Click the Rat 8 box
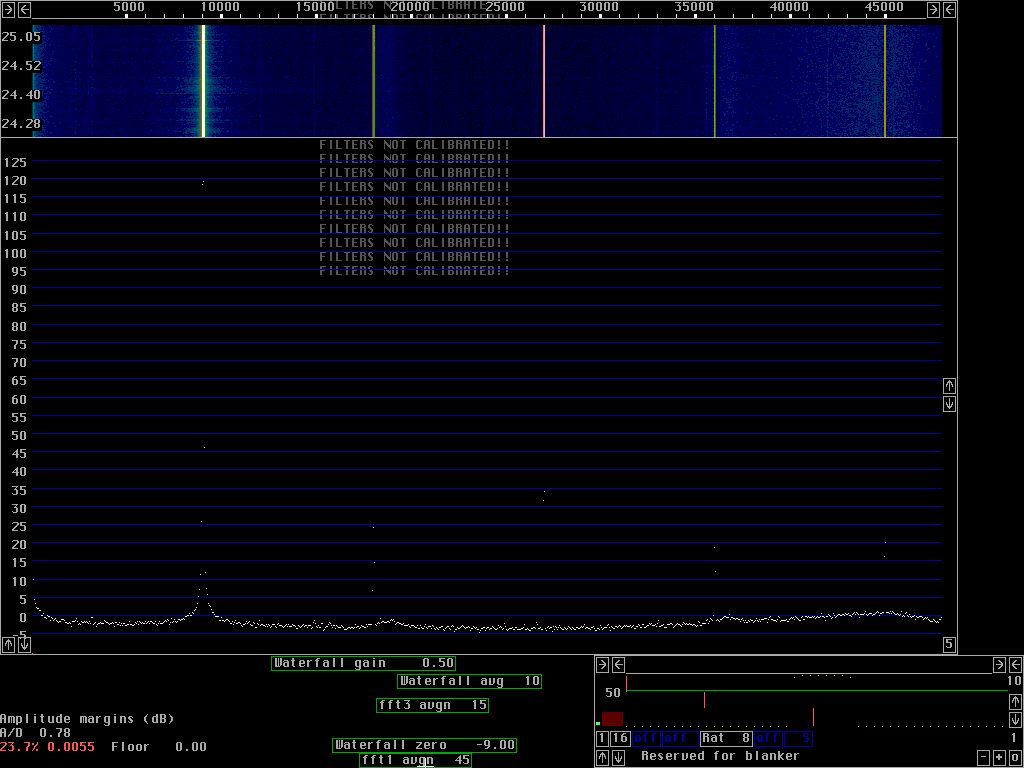 (x=726, y=739)
